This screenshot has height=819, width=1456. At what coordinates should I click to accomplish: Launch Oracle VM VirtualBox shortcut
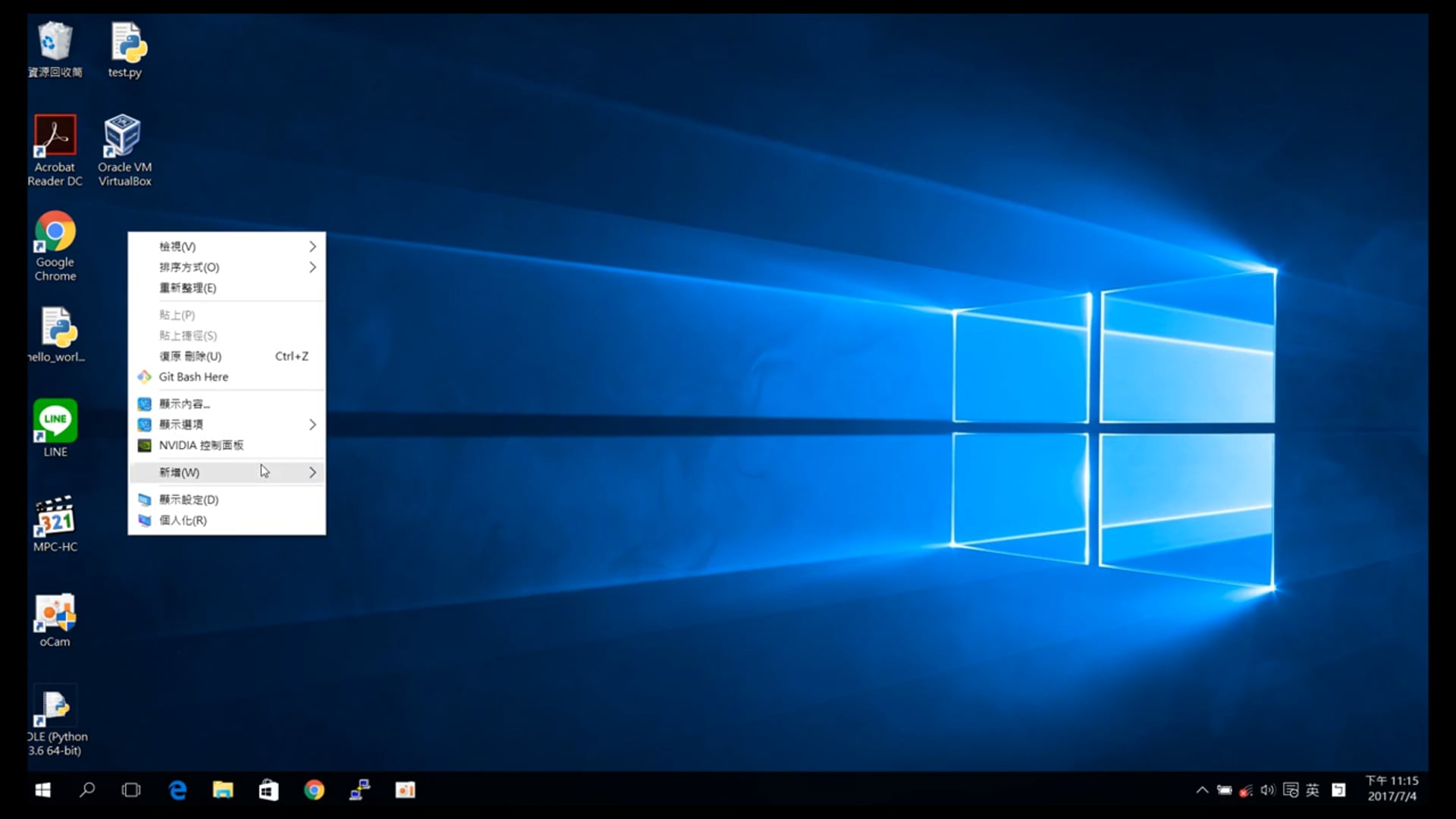tap(123, 136)
